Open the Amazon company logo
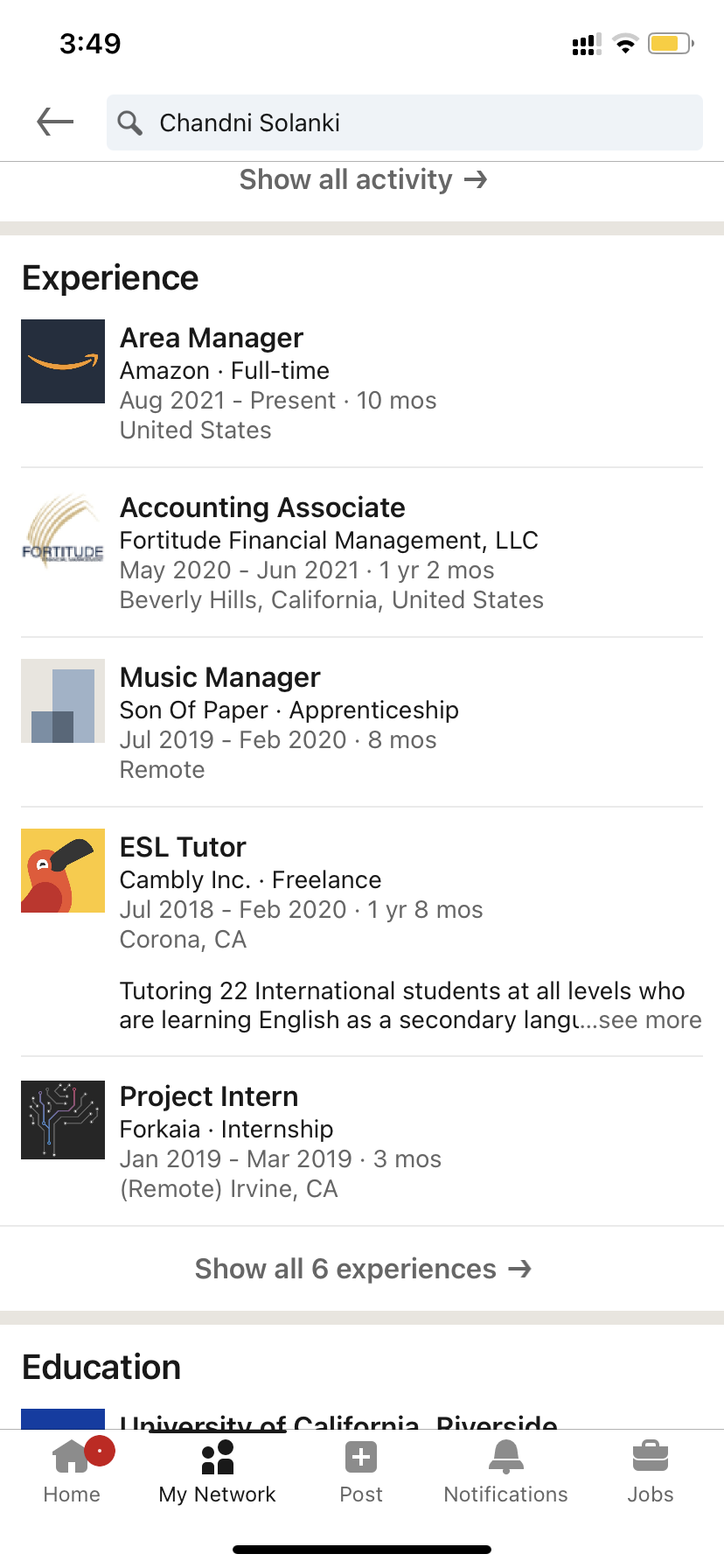 point(63,361)
